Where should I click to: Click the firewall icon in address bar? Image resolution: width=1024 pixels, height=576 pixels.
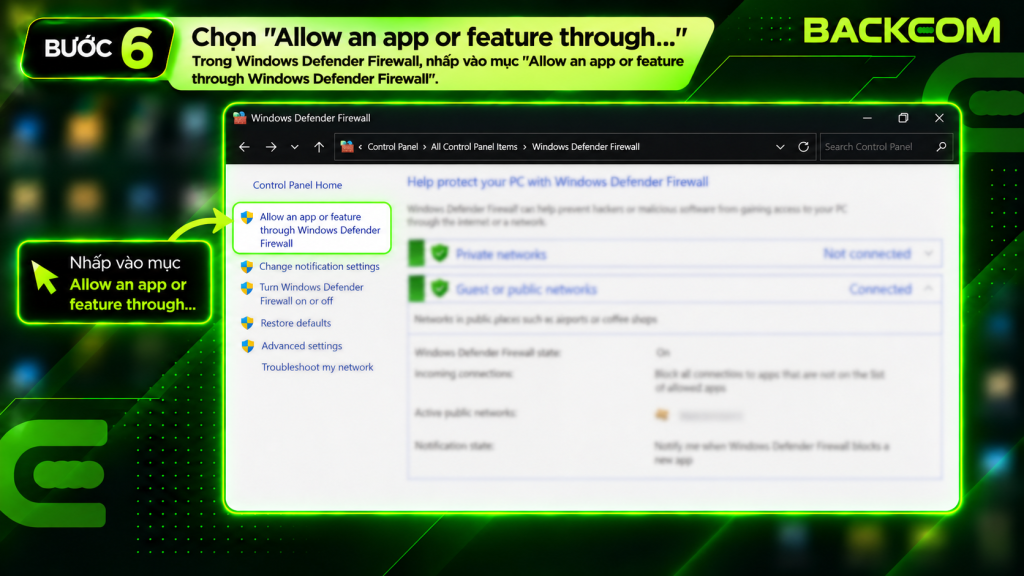[x=347, y=146]
